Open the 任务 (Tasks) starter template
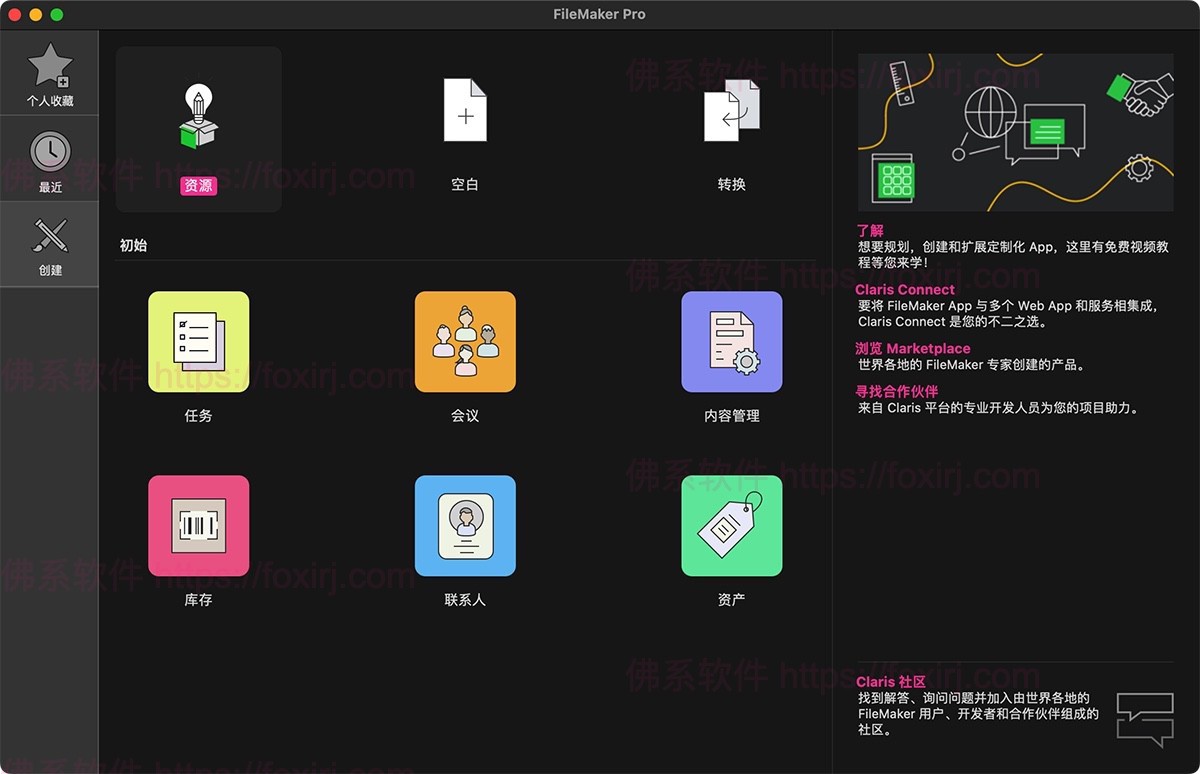The image size is (1200, 774). (198, 341)
